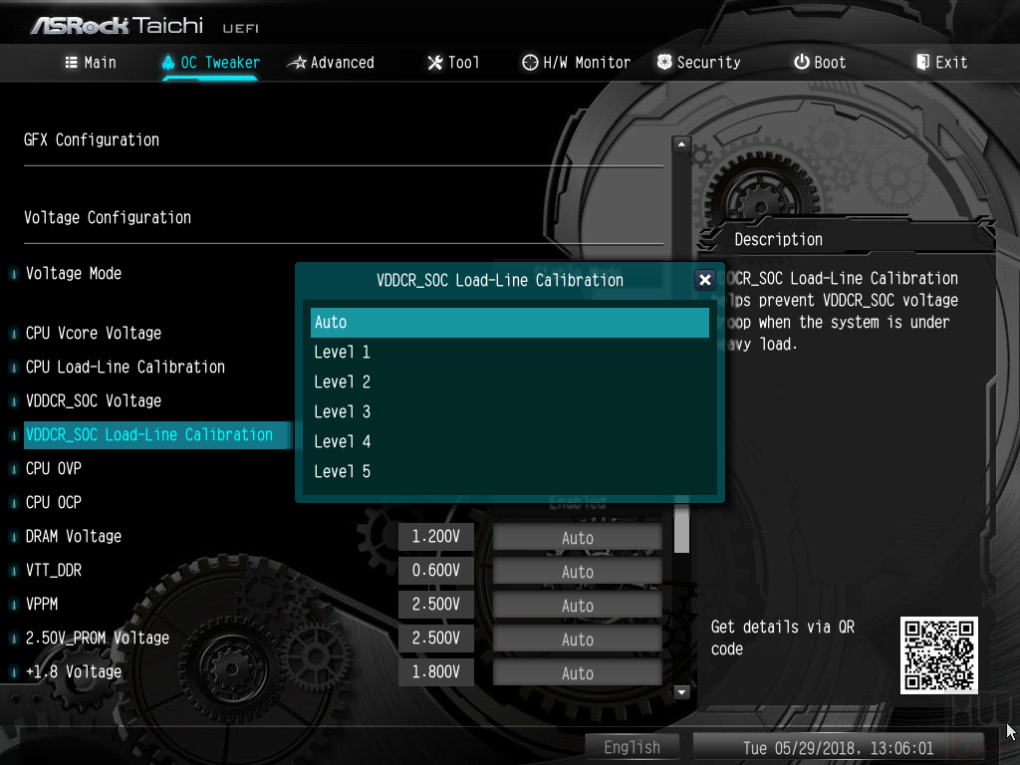Screen dimensions: 1020x765
Task: Open the +1.8 Voltage Auto dropdown
Action: tap(577, 673)
